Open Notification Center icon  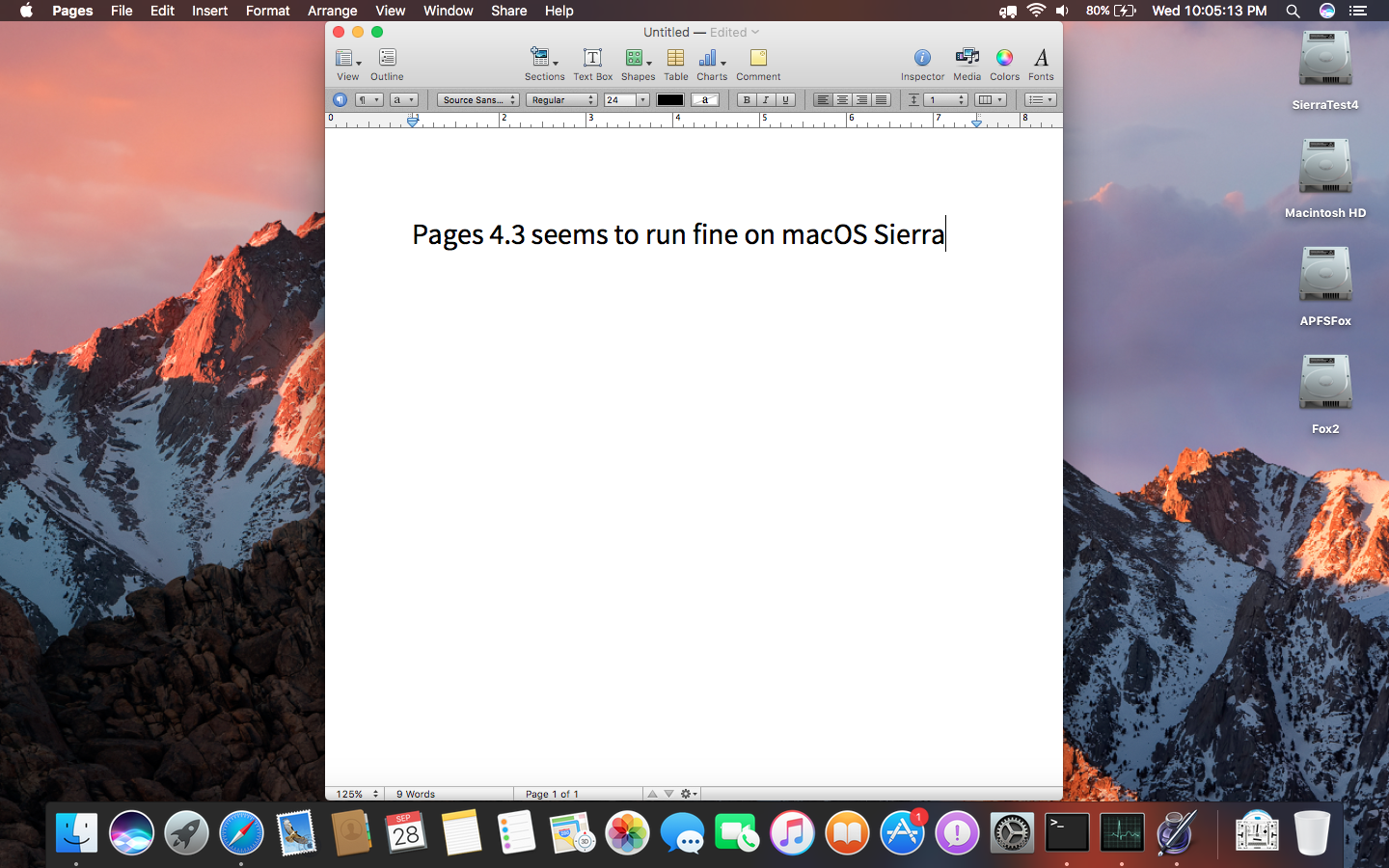coord(1358,11)
